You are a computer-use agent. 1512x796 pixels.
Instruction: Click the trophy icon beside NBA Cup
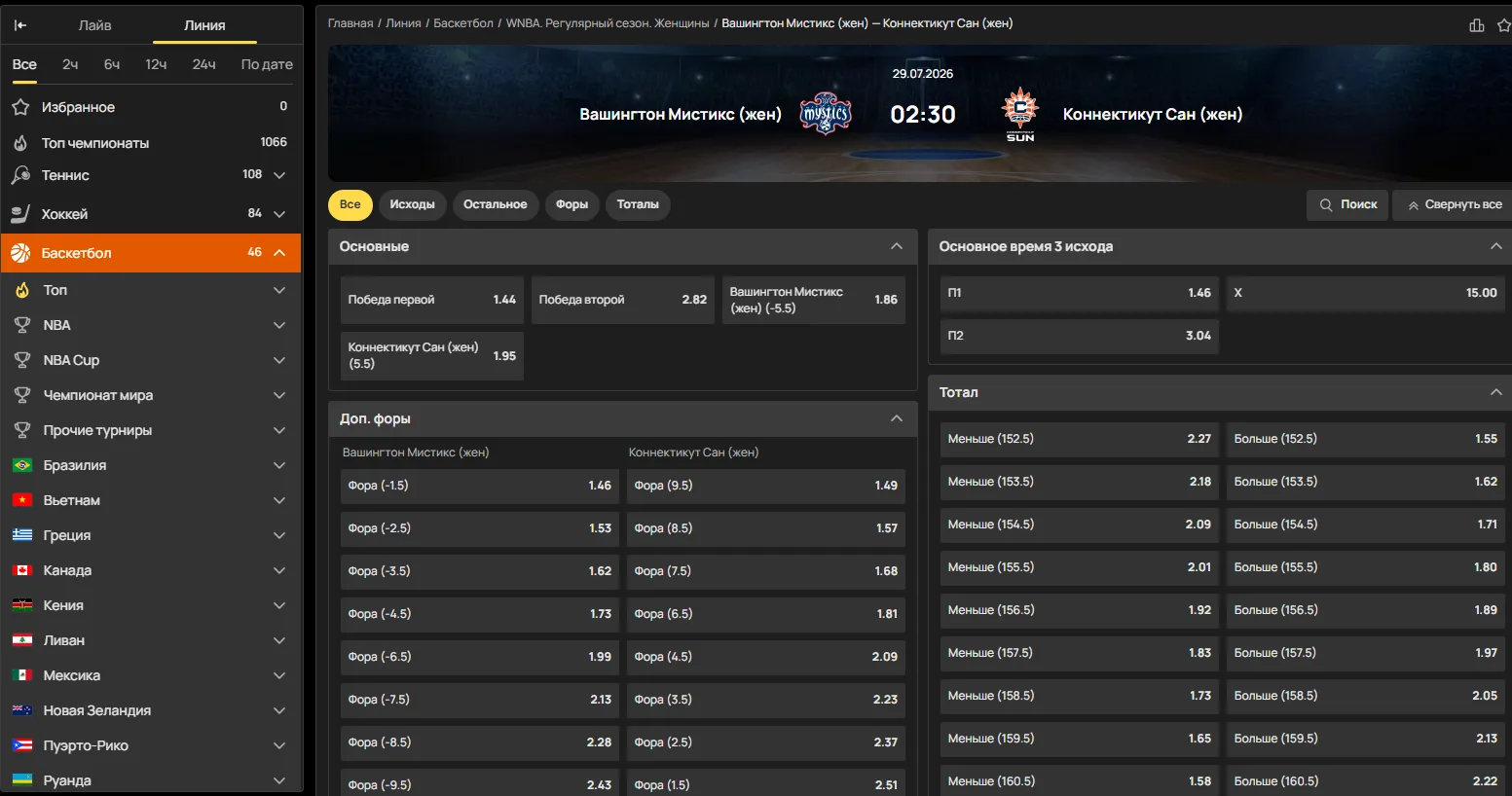pos(22,360)
